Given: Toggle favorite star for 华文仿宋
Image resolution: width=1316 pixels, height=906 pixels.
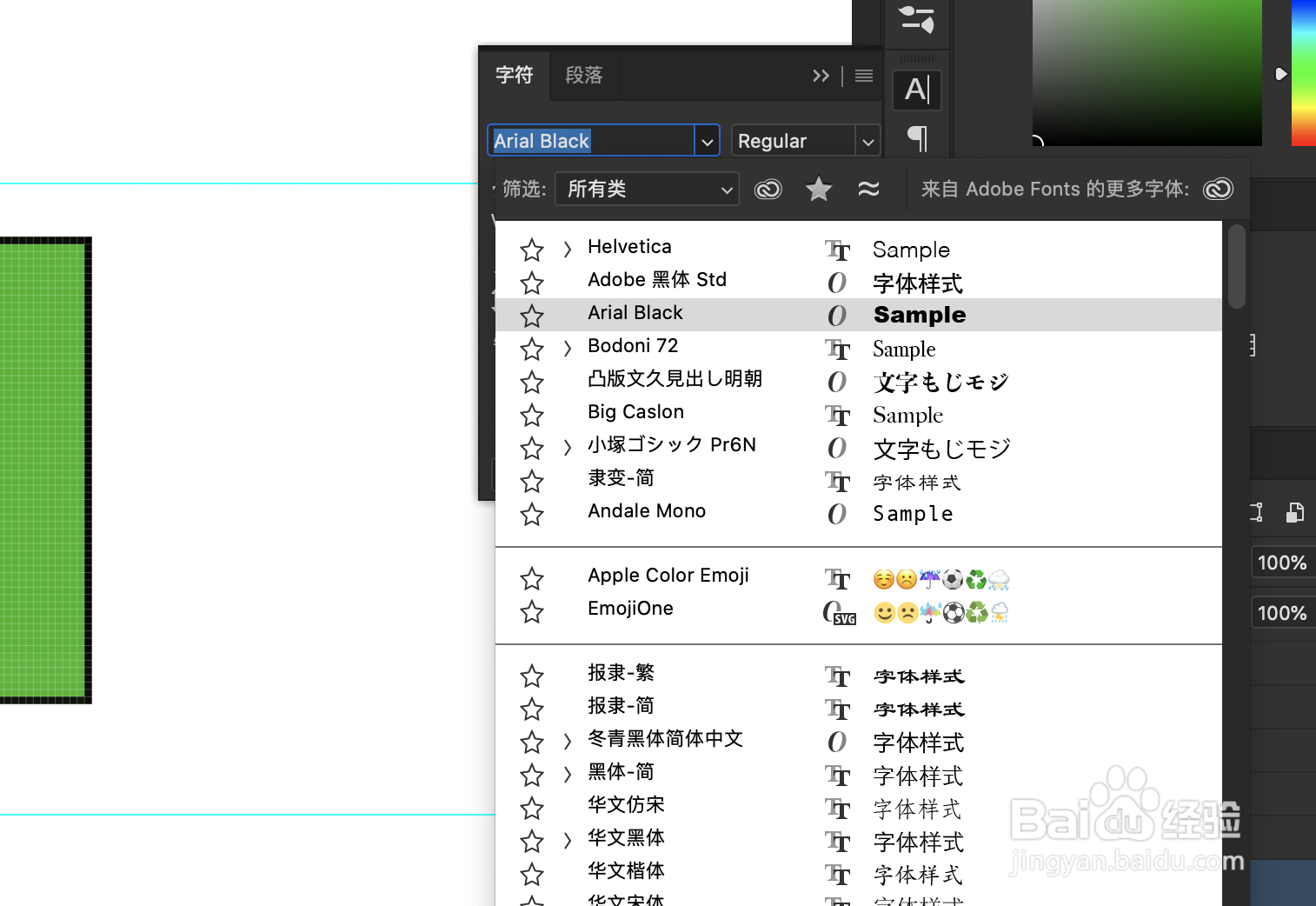Looking at the screenshot, I should click(x=532, y=809).
